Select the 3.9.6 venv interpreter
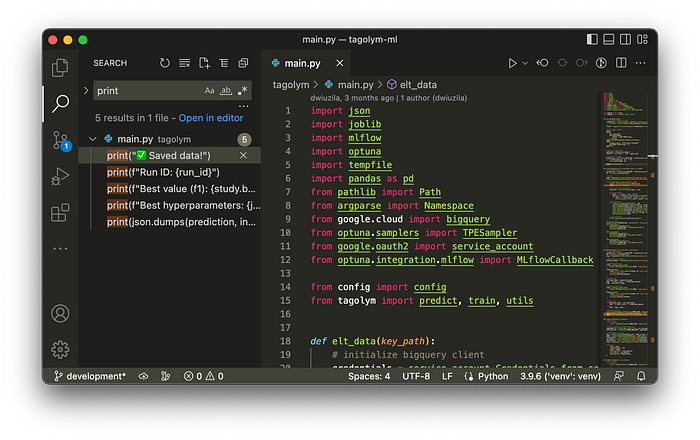Image resolution: width=700 pixels, height=440 pixels. [560, 376]
